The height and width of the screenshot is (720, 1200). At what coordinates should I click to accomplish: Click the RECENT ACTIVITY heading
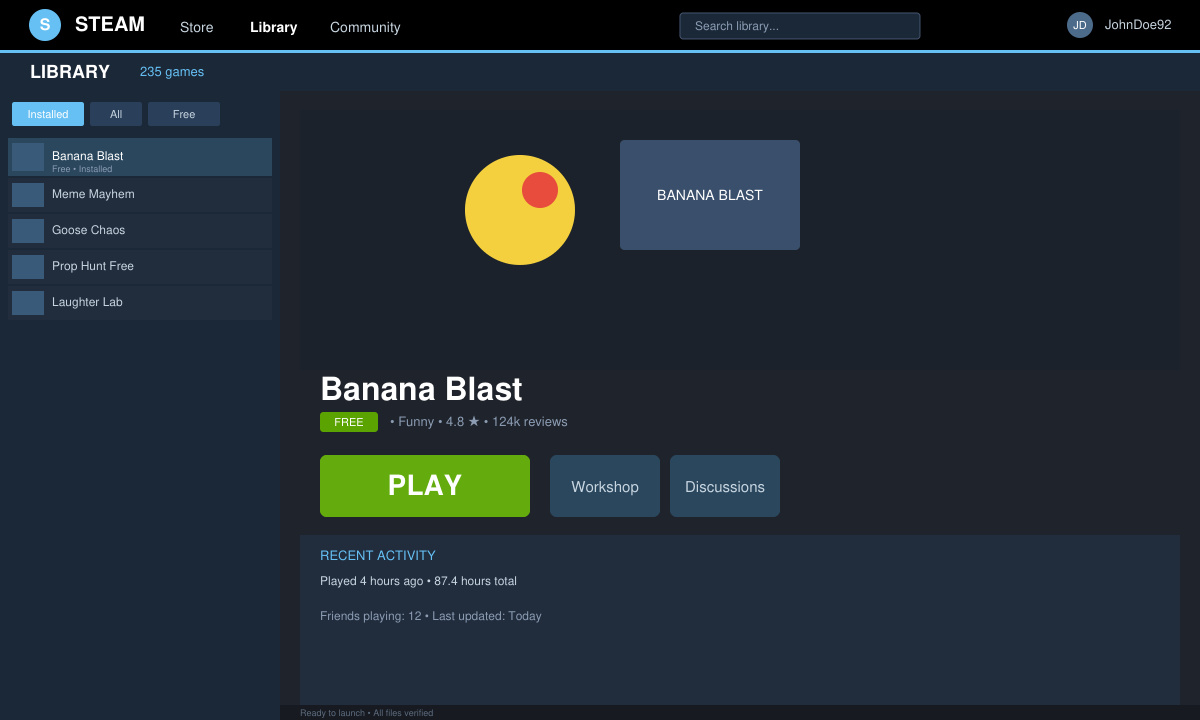tap(378, 556)
